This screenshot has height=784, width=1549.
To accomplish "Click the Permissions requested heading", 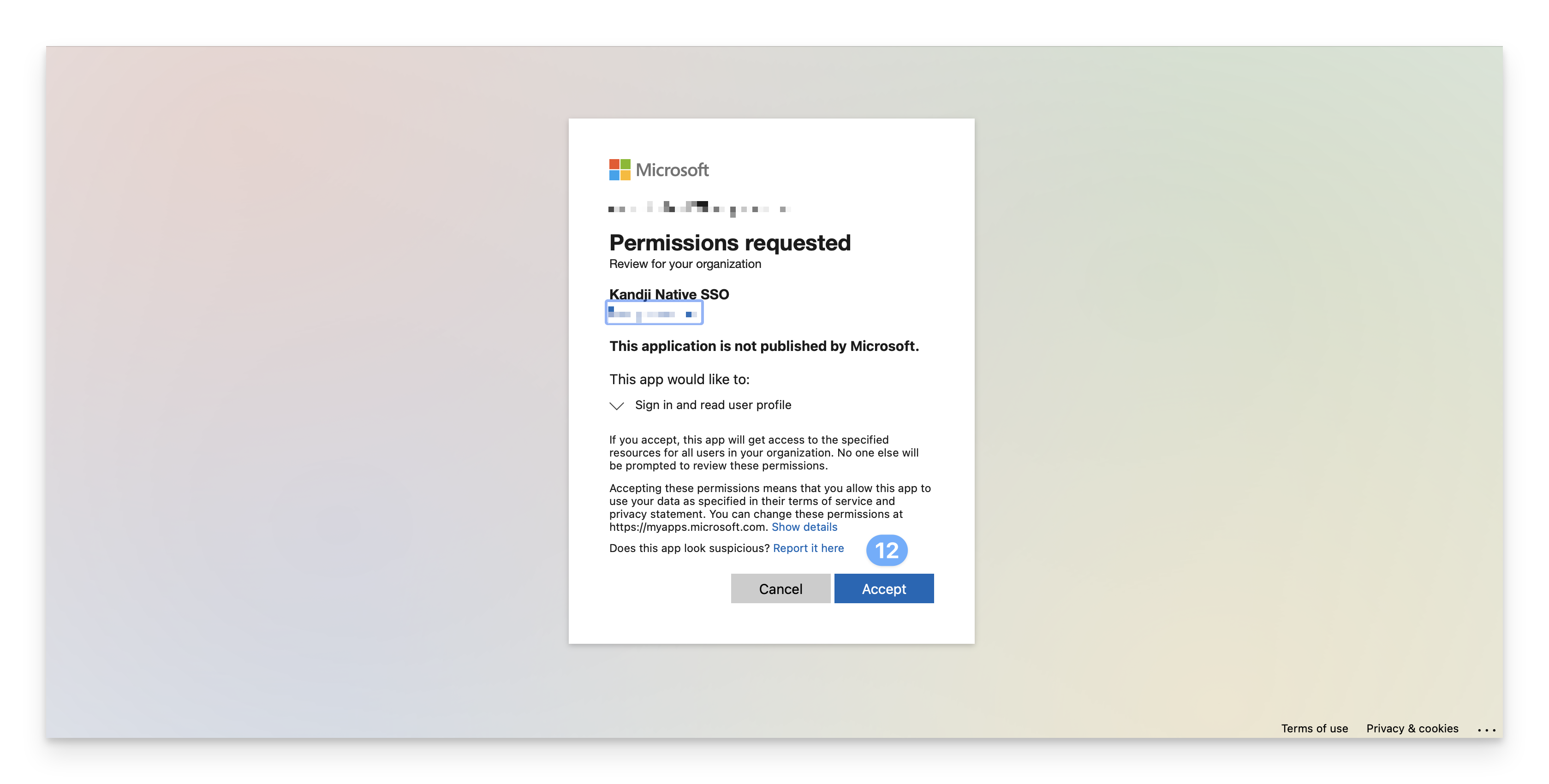I will 729,243.
